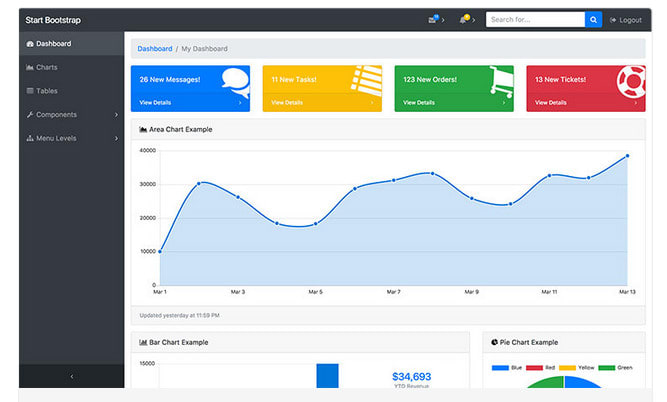Click the area chart icon in panel header
The image size is (667, 402).
(x=143, y=129)
